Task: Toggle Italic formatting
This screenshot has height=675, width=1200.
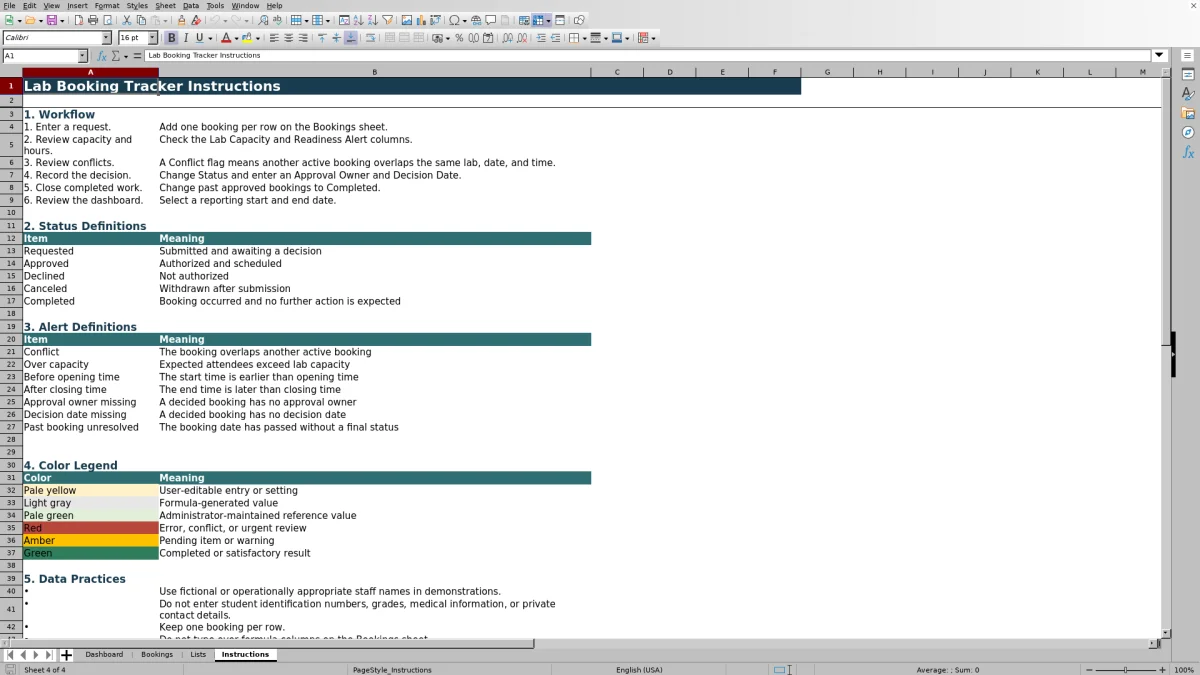Action: coord(185,38)
